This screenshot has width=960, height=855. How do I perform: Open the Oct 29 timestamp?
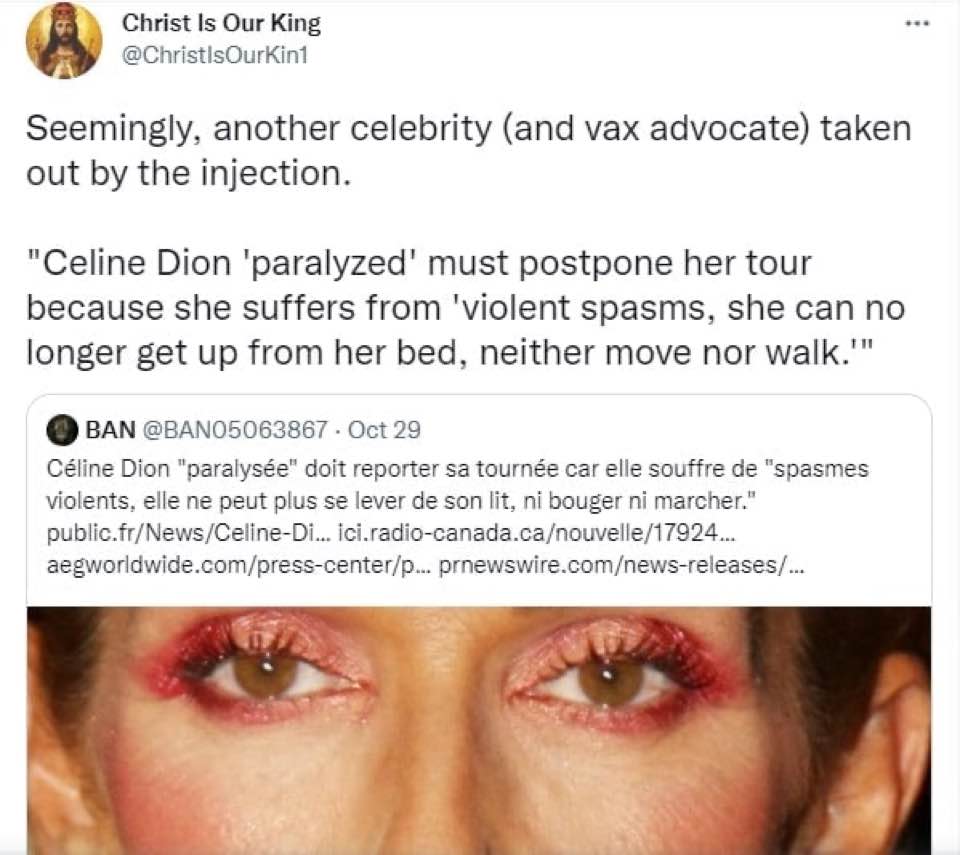point(384,430)
